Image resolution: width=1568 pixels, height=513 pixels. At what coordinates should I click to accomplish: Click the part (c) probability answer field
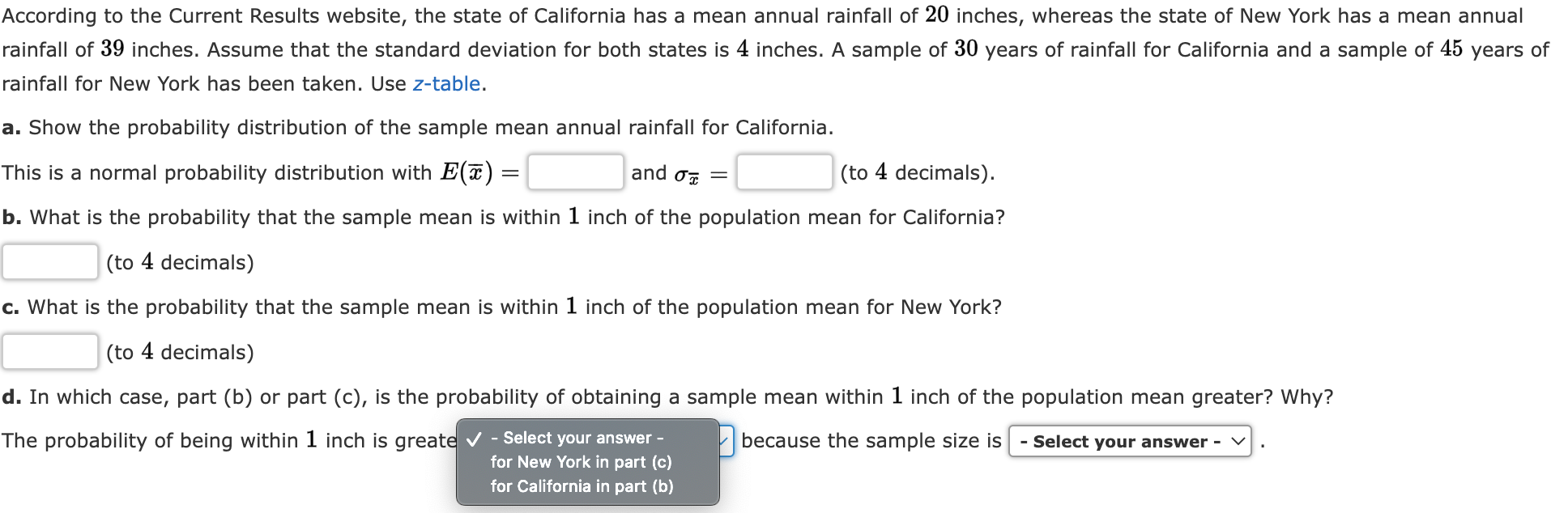[x=49, y=352]
